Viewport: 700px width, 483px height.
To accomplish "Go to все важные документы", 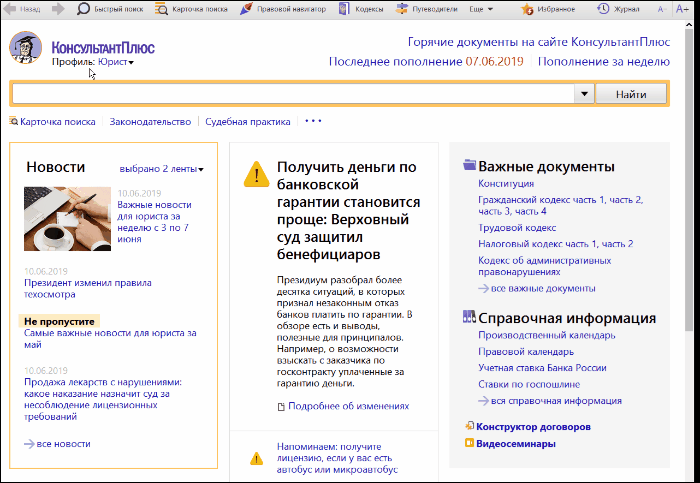I will 543,288.
